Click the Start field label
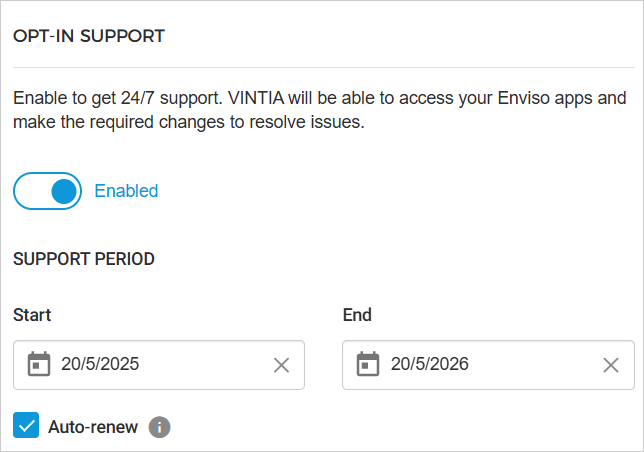 pos(32,315)
